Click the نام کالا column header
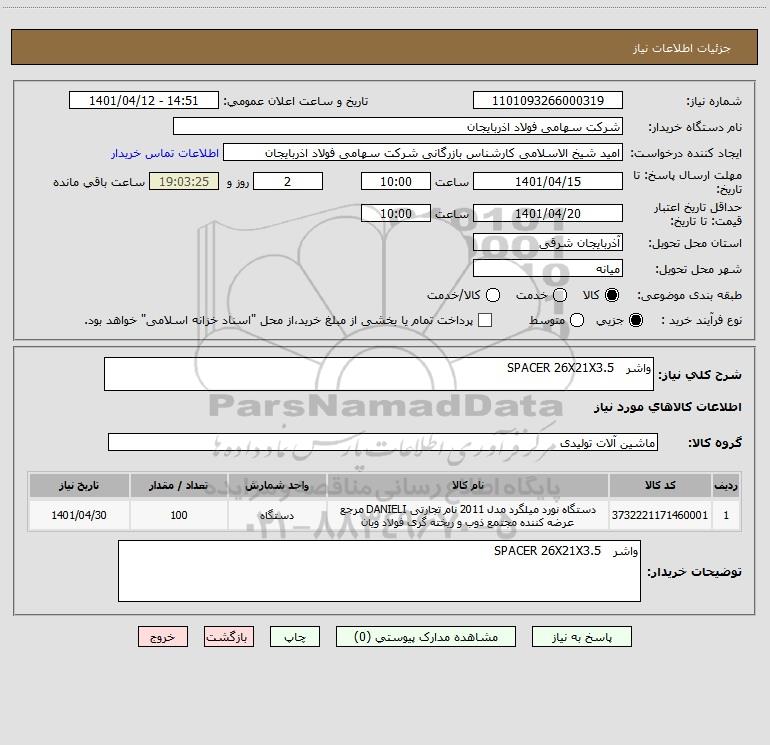Viewport: 770px width, 745px height. click(x=468, y=485)
